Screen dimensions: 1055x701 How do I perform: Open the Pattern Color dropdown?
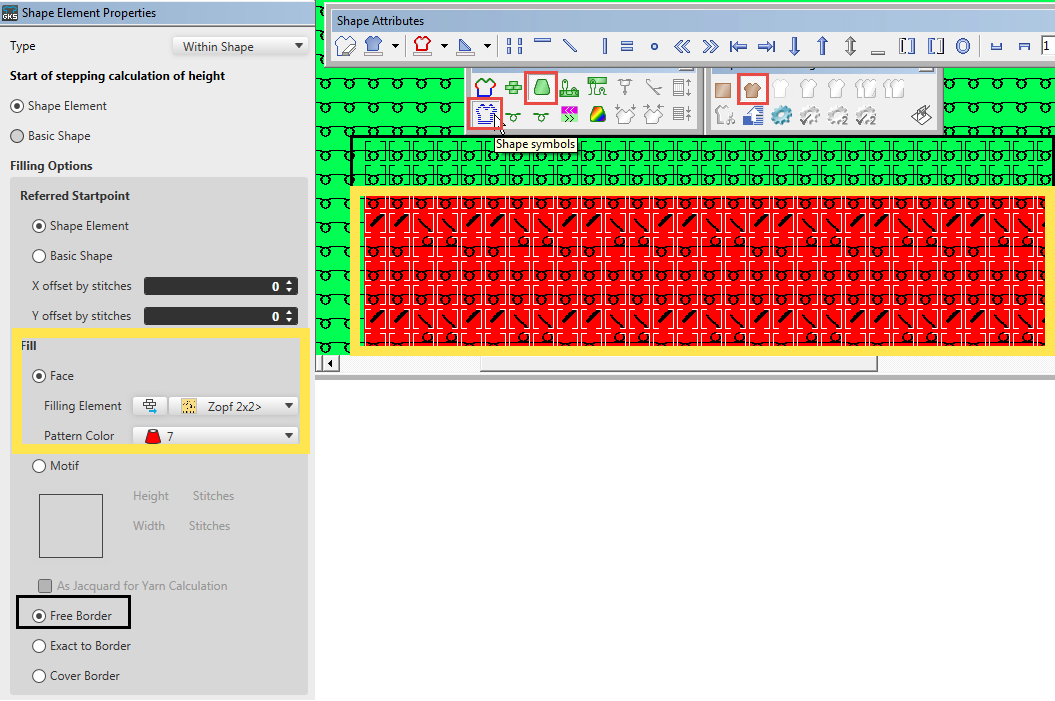(219, 436)
